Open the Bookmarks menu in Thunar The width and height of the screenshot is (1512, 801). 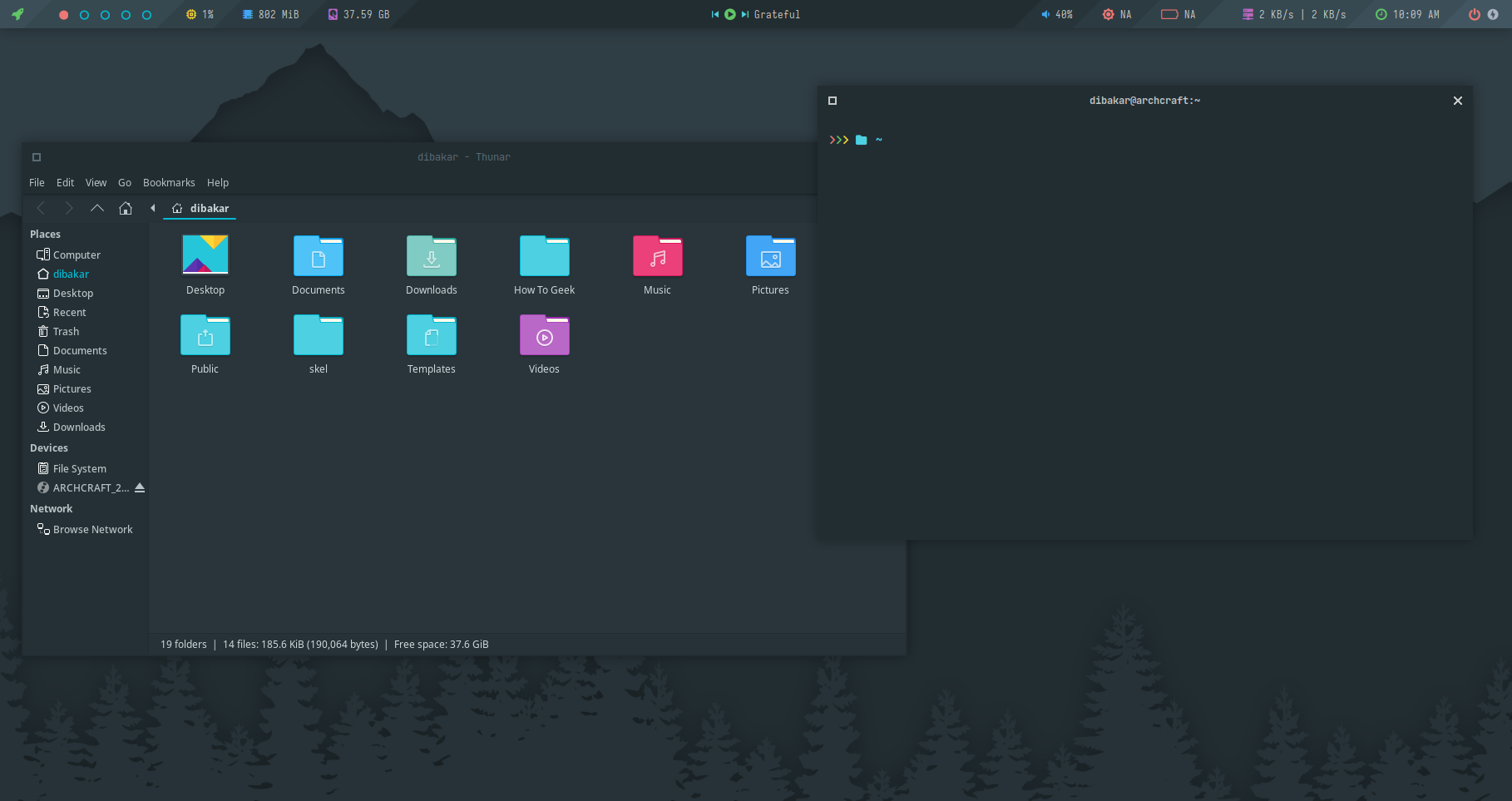point(169,182)
